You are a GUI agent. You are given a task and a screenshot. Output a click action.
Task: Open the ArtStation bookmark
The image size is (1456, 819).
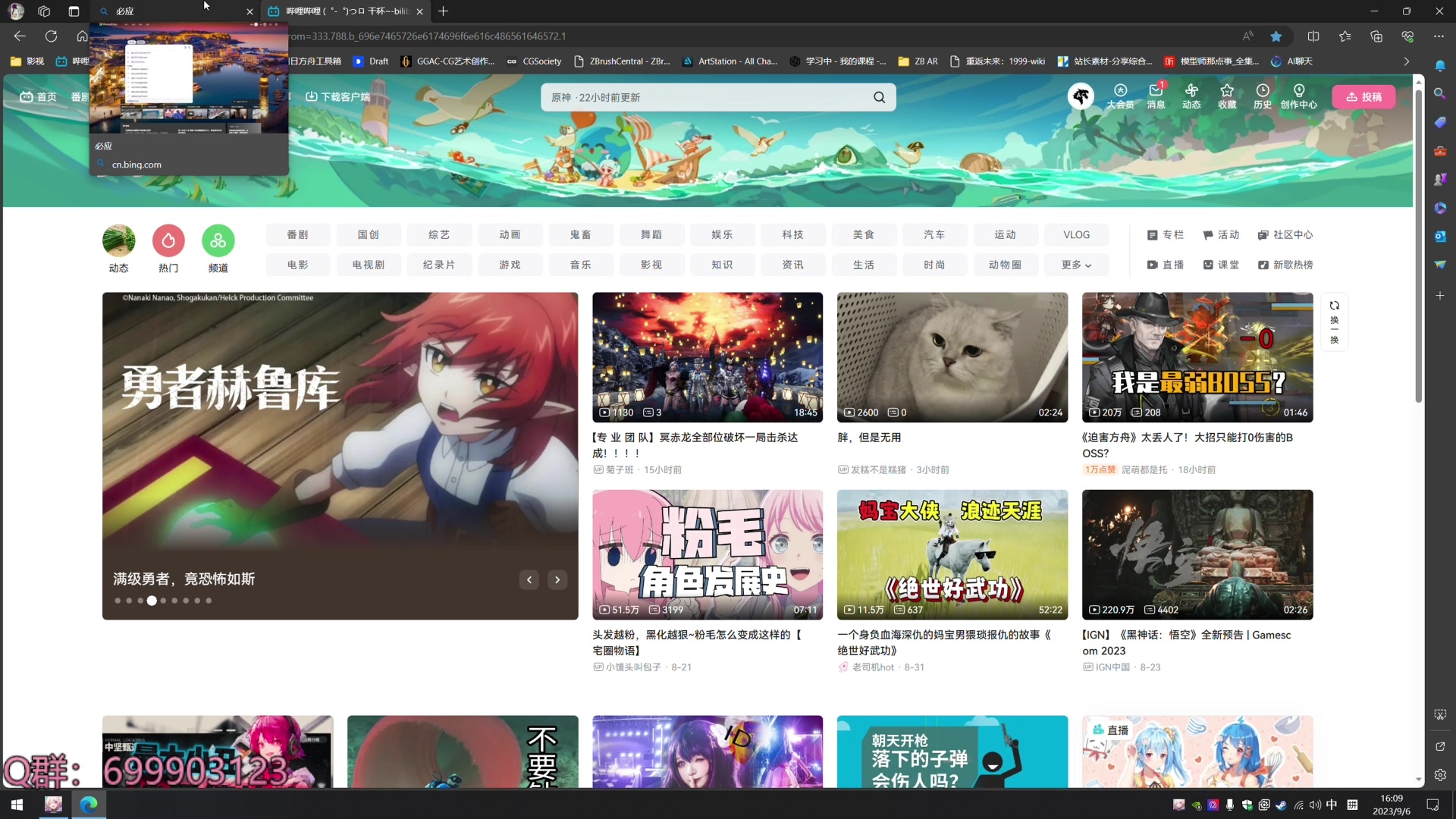730,61
